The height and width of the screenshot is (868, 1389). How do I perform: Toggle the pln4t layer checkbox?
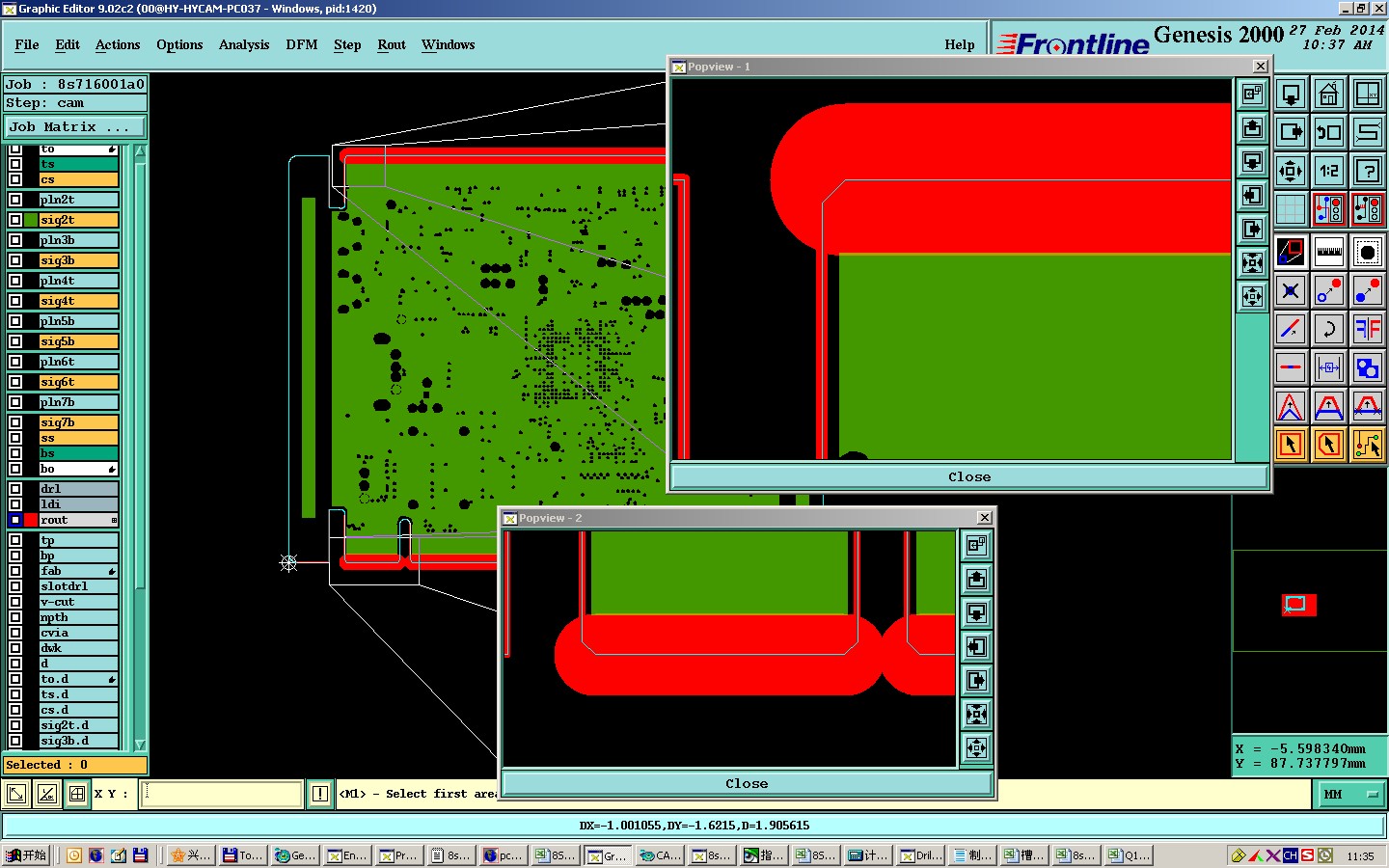click(x=15, y=281)
